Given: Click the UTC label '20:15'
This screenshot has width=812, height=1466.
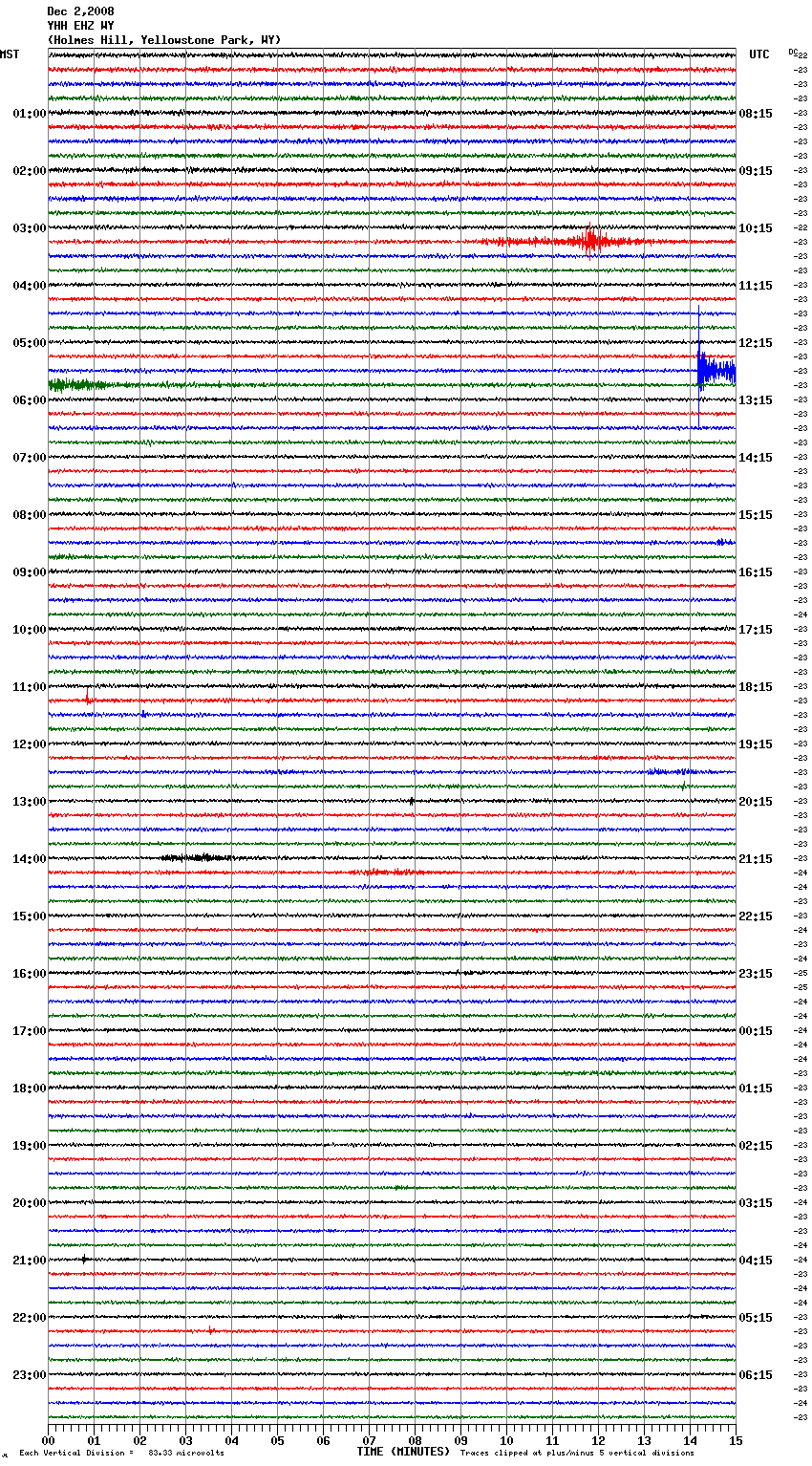Looking at the screenshot, I should [756, 802].
